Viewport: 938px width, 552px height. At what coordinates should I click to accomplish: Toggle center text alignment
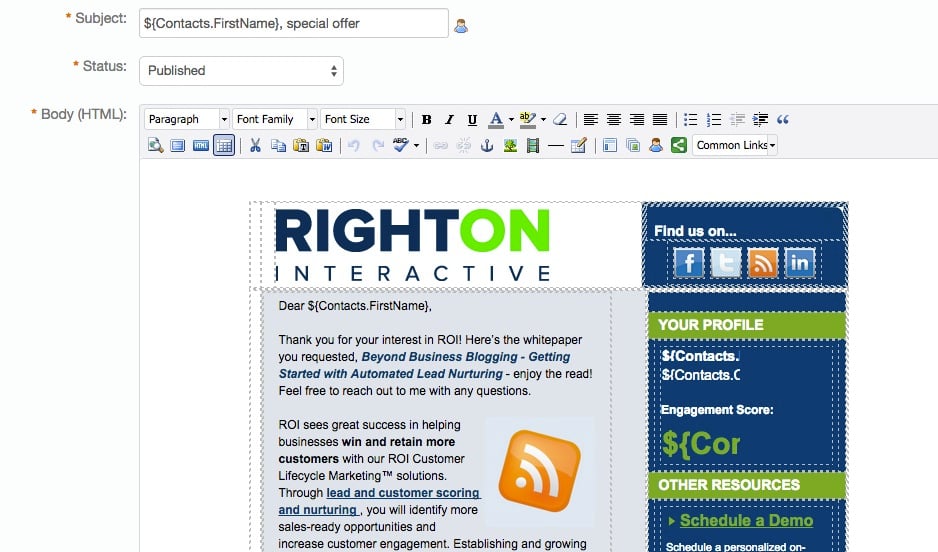point(614,119)
